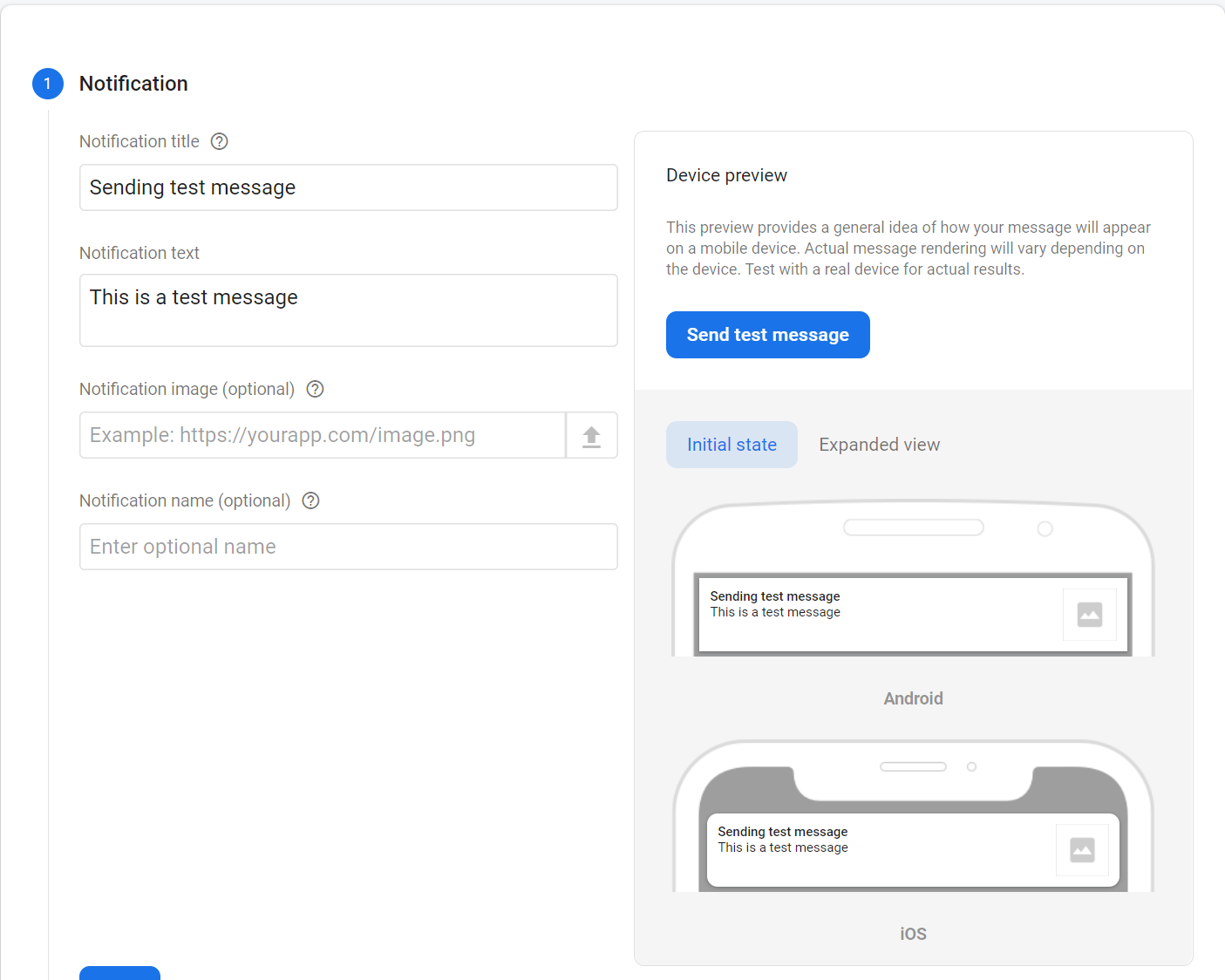Switch to the Initial state tab
Image resolution: width=1225 pixels, height=980 pixels.
click(732, 445)
